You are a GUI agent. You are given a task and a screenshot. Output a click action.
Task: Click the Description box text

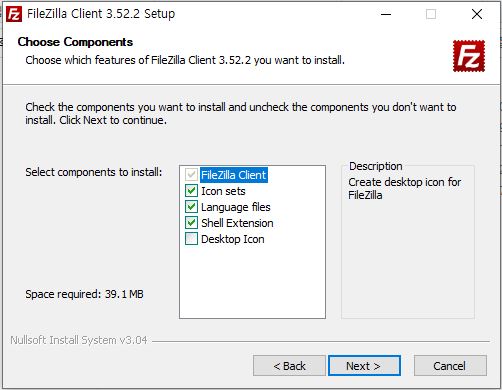click(404, 188)
